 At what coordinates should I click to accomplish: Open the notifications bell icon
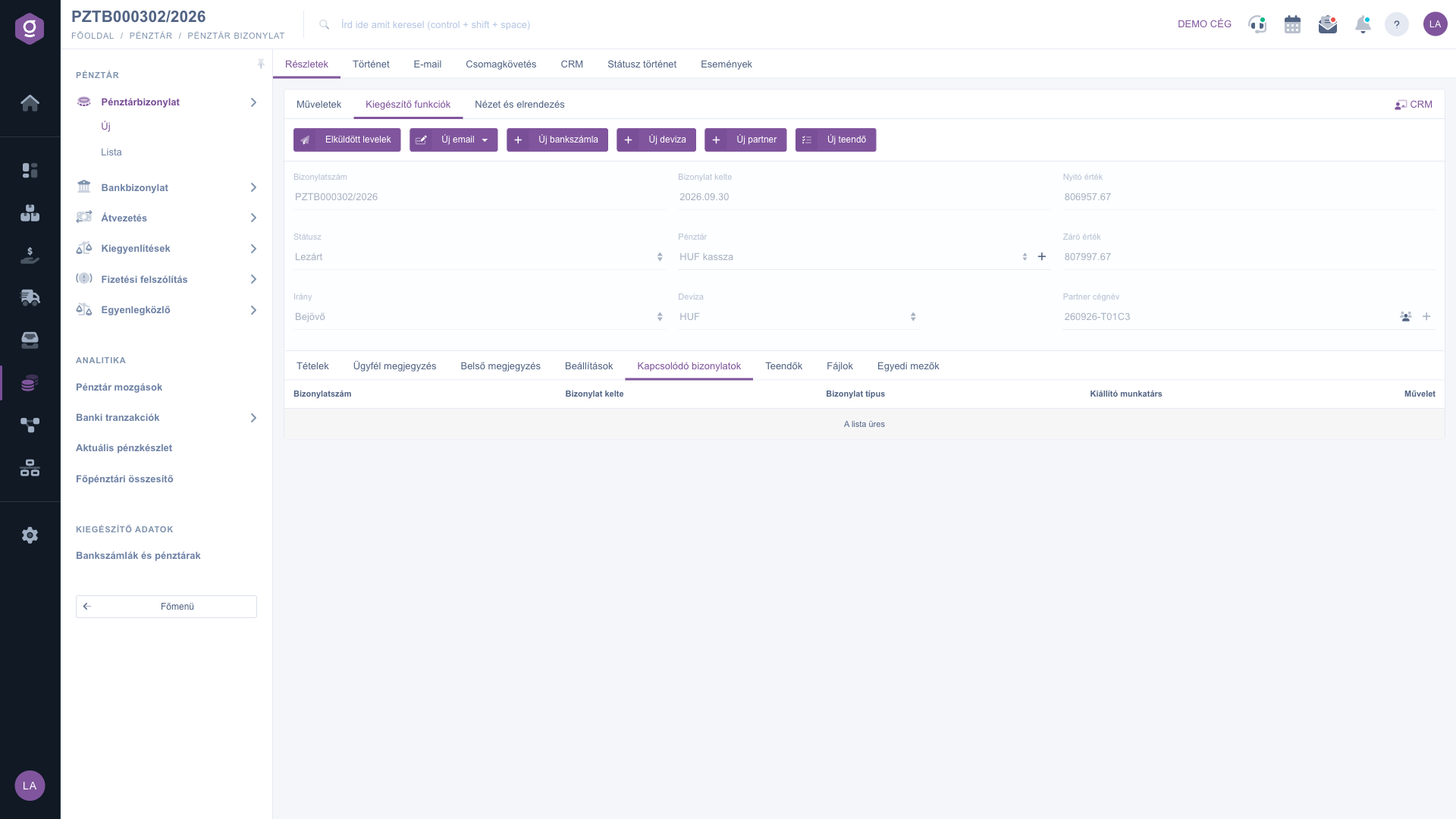tap(1363, 24)
